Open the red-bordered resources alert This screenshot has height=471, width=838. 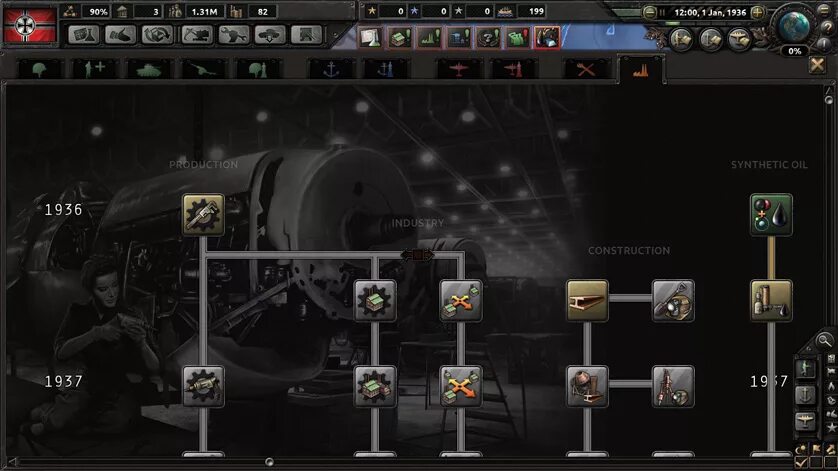[x=547, y=37]
